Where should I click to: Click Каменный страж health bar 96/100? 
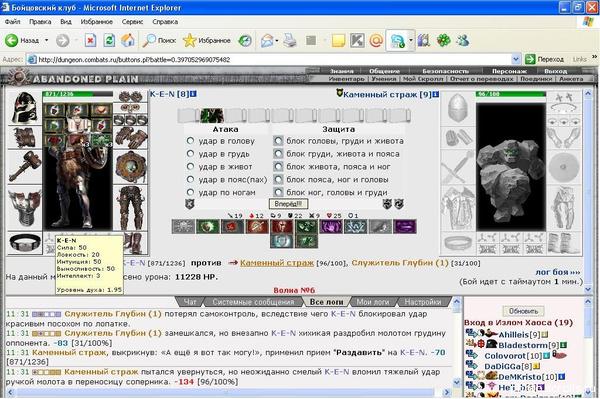coord(510,94)
